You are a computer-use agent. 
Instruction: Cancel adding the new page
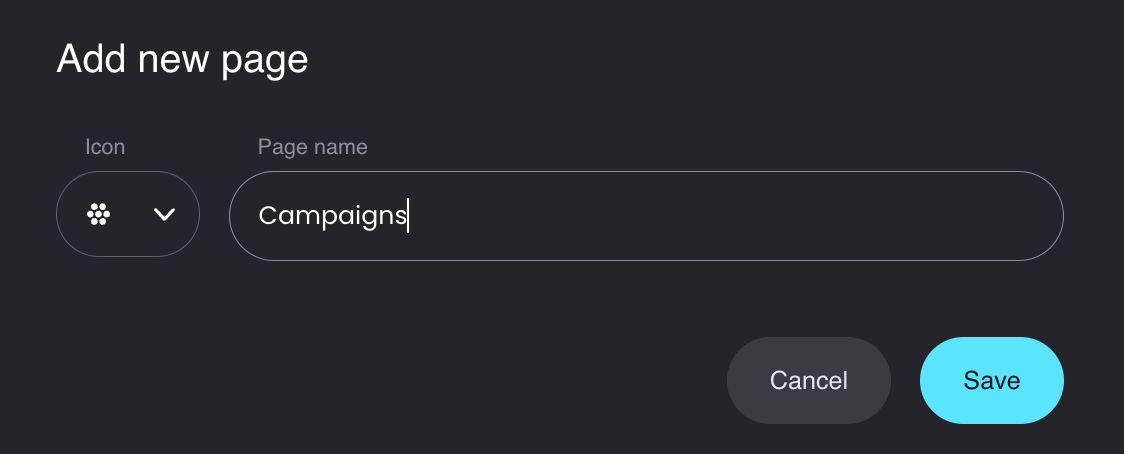(x=809, y=380)
